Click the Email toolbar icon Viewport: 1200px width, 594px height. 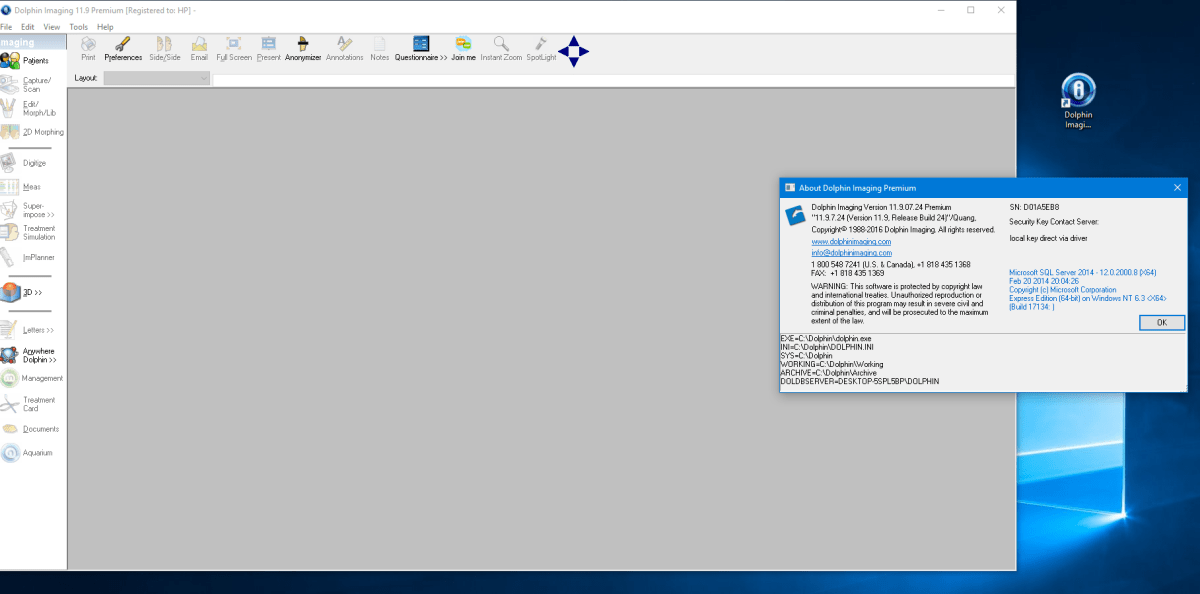click(199, 49)
